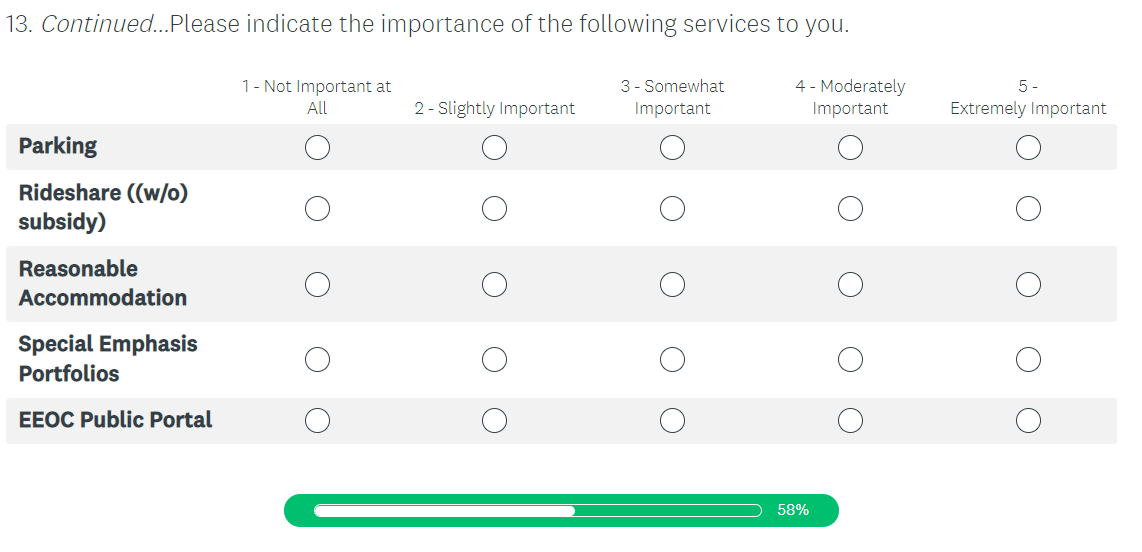Image resolution: width=1142 pixels, height=552 pixels.
Task: Choose Slightly Important for Rideshare (w/o) subsidy
Action: pyautogui.click(x=494, y=208)
